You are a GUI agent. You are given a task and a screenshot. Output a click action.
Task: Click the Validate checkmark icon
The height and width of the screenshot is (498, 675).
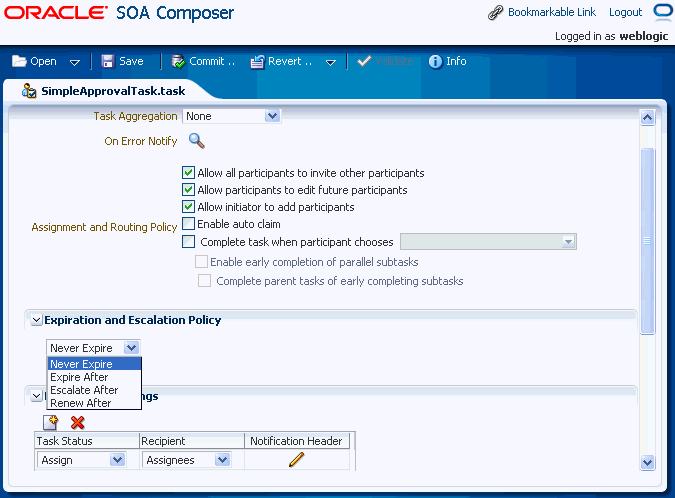point(364,61)
